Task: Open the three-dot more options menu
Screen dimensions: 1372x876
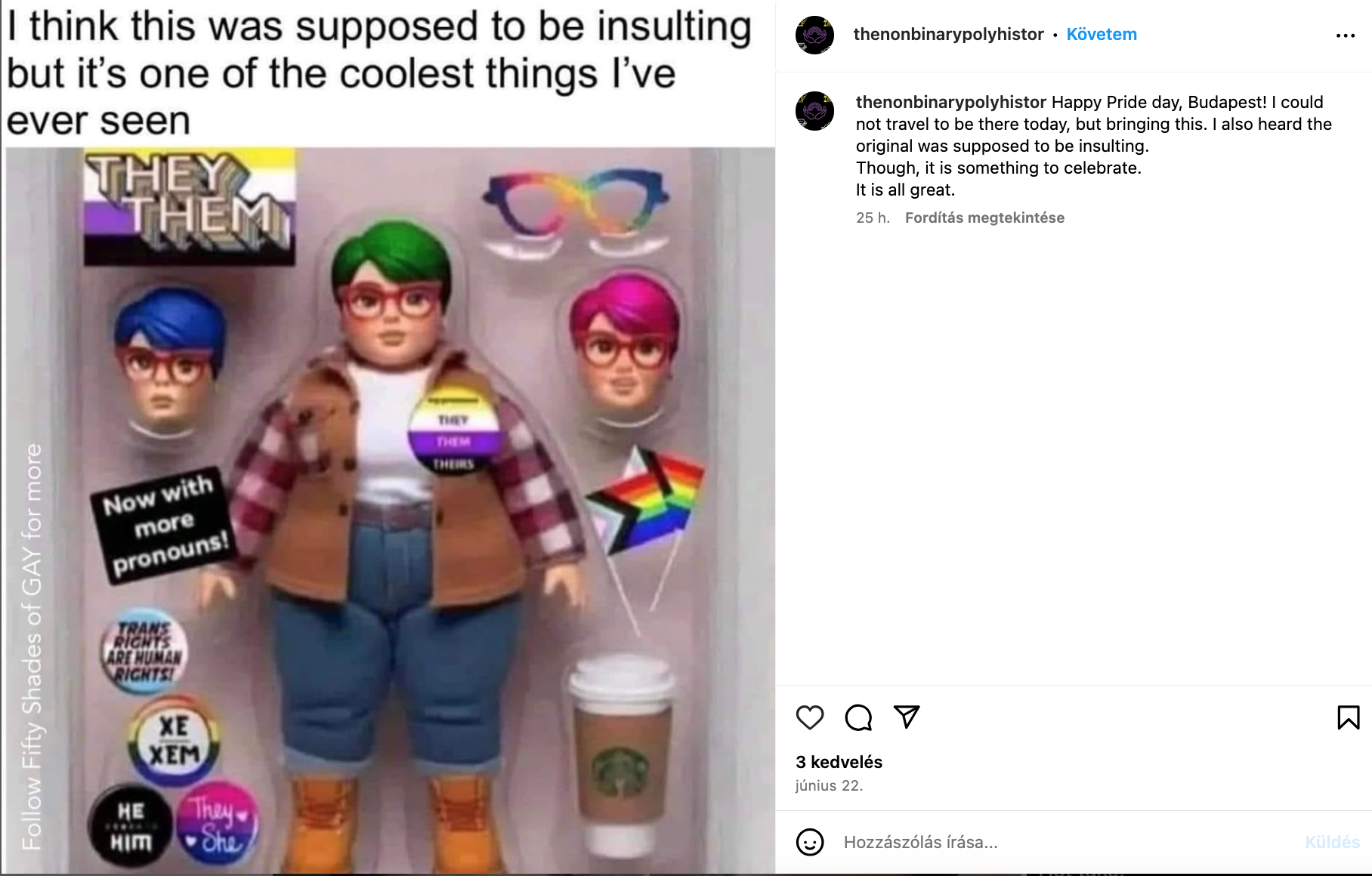Action: tap(1346, 35)
